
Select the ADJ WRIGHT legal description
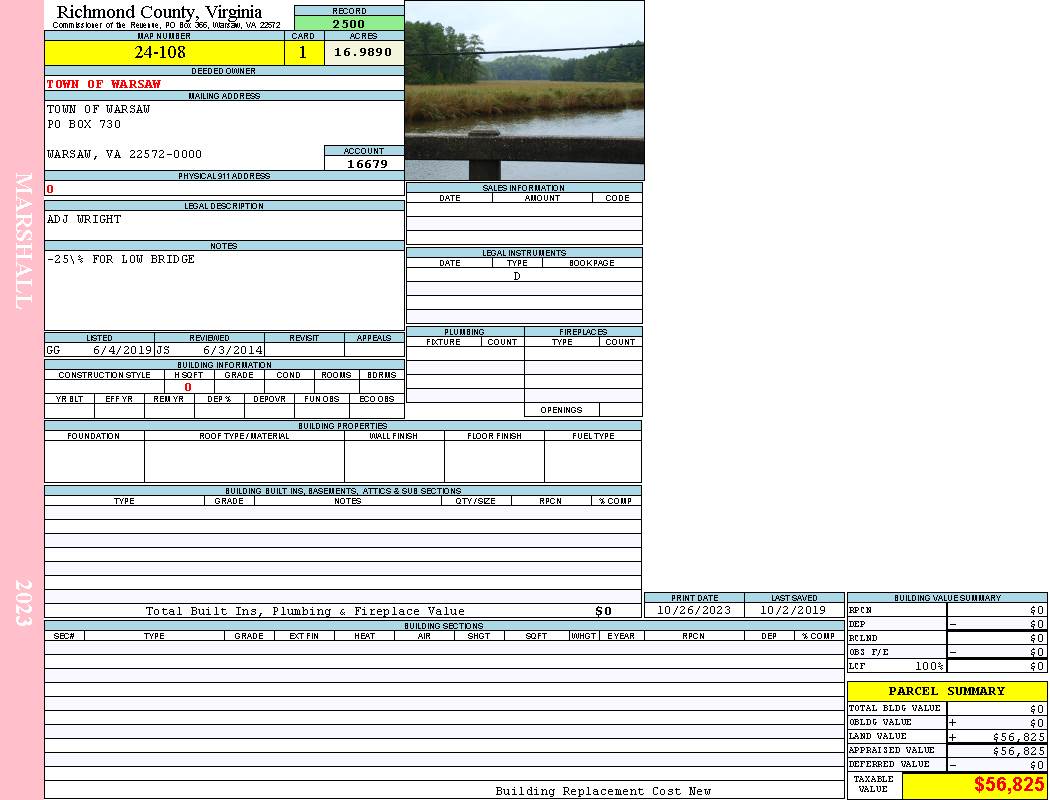(x=84, y=219)
